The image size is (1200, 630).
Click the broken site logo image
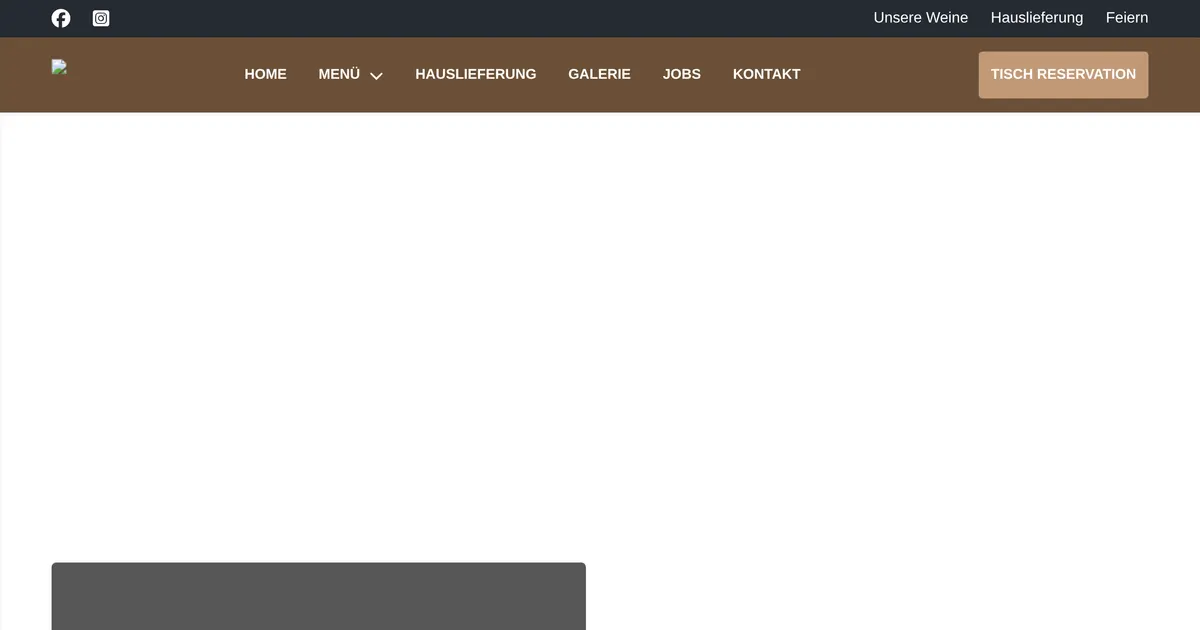[60, 68]
